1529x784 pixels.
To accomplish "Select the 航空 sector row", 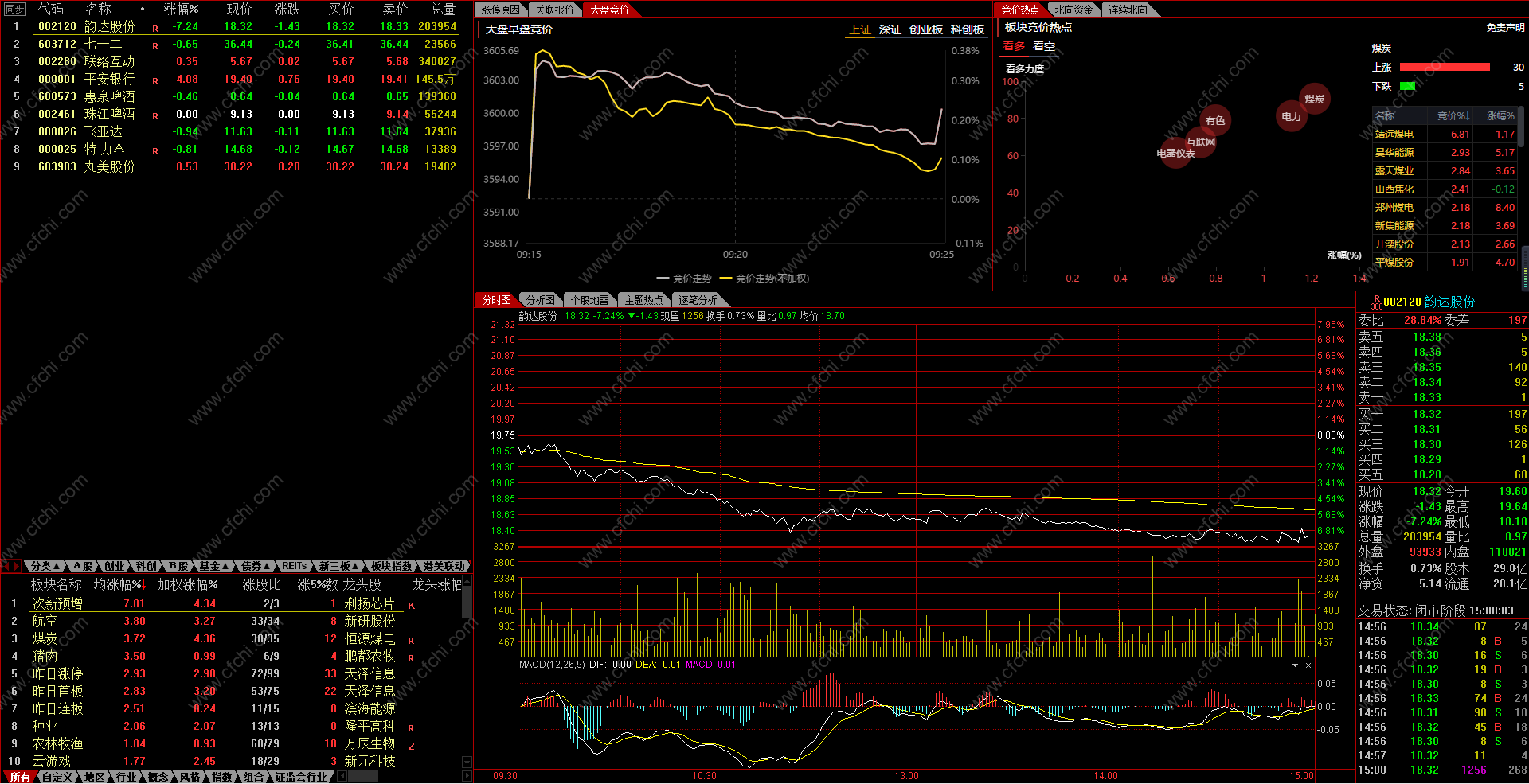I will [x=231, y=622].
